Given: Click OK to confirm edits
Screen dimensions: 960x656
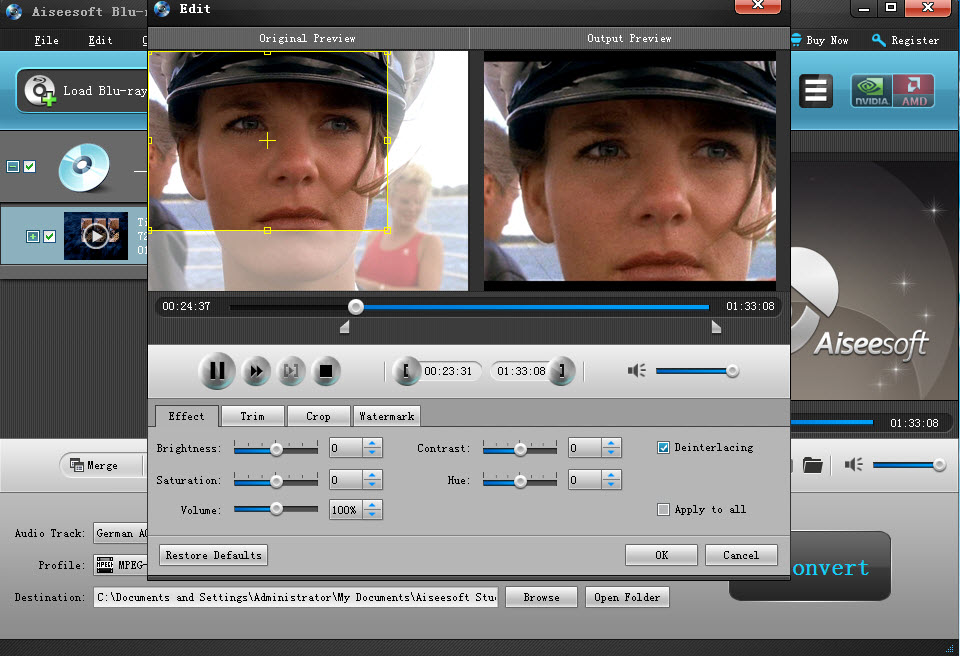Looking at the screenshot, I should [x=661, y=555].
